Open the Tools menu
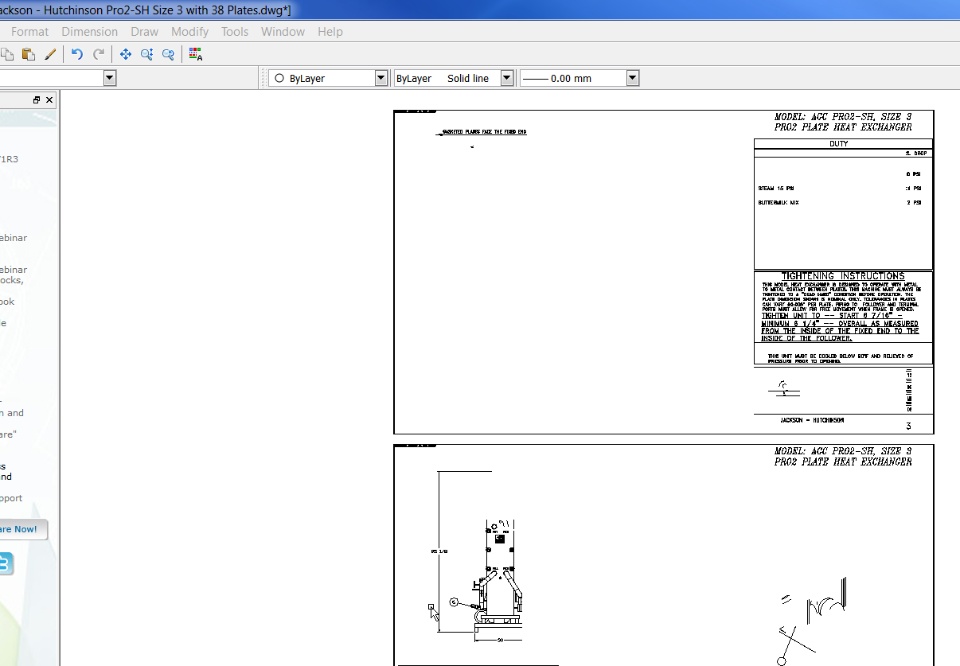 [234, 32]
